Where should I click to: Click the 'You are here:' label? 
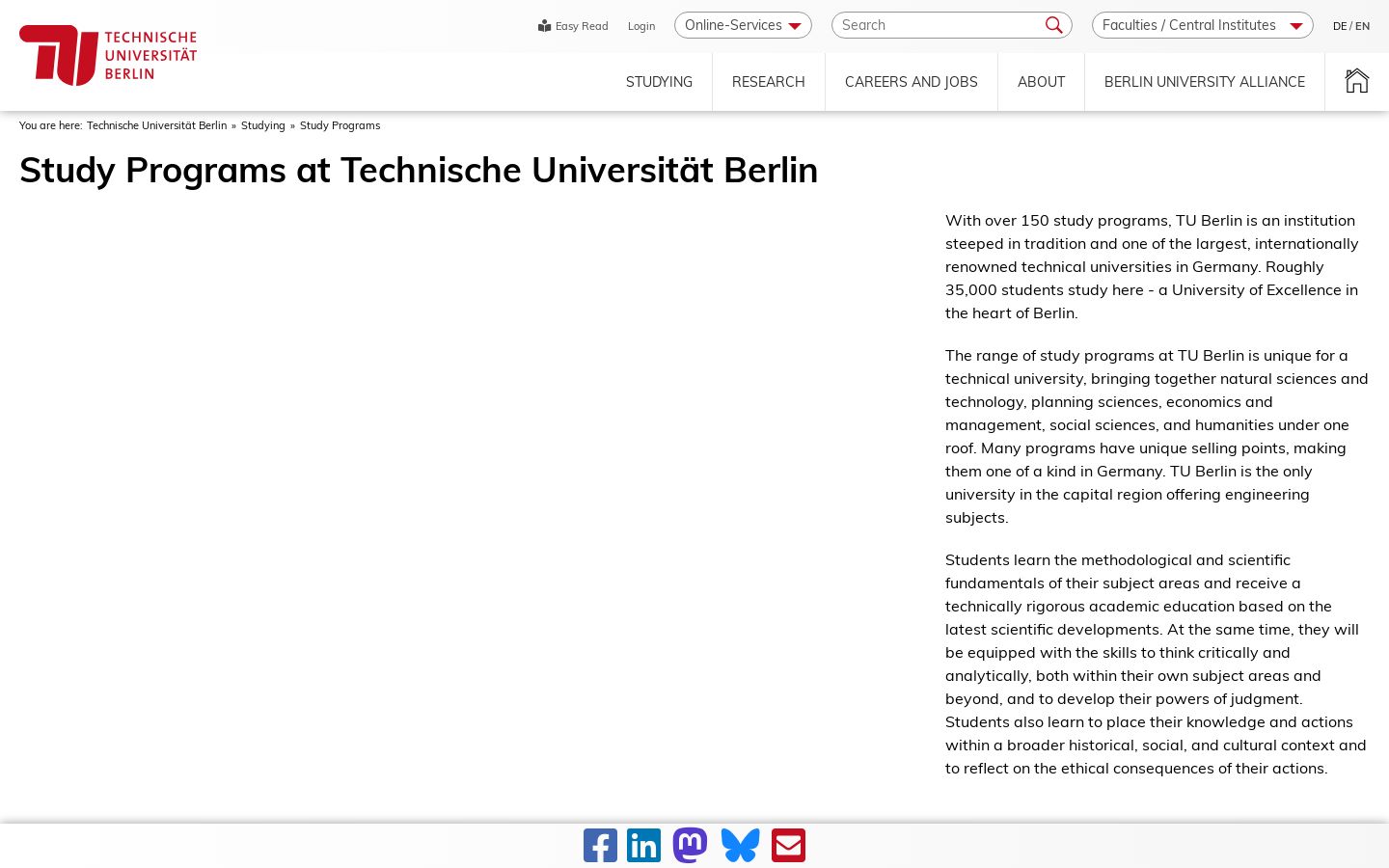(51, 125)
